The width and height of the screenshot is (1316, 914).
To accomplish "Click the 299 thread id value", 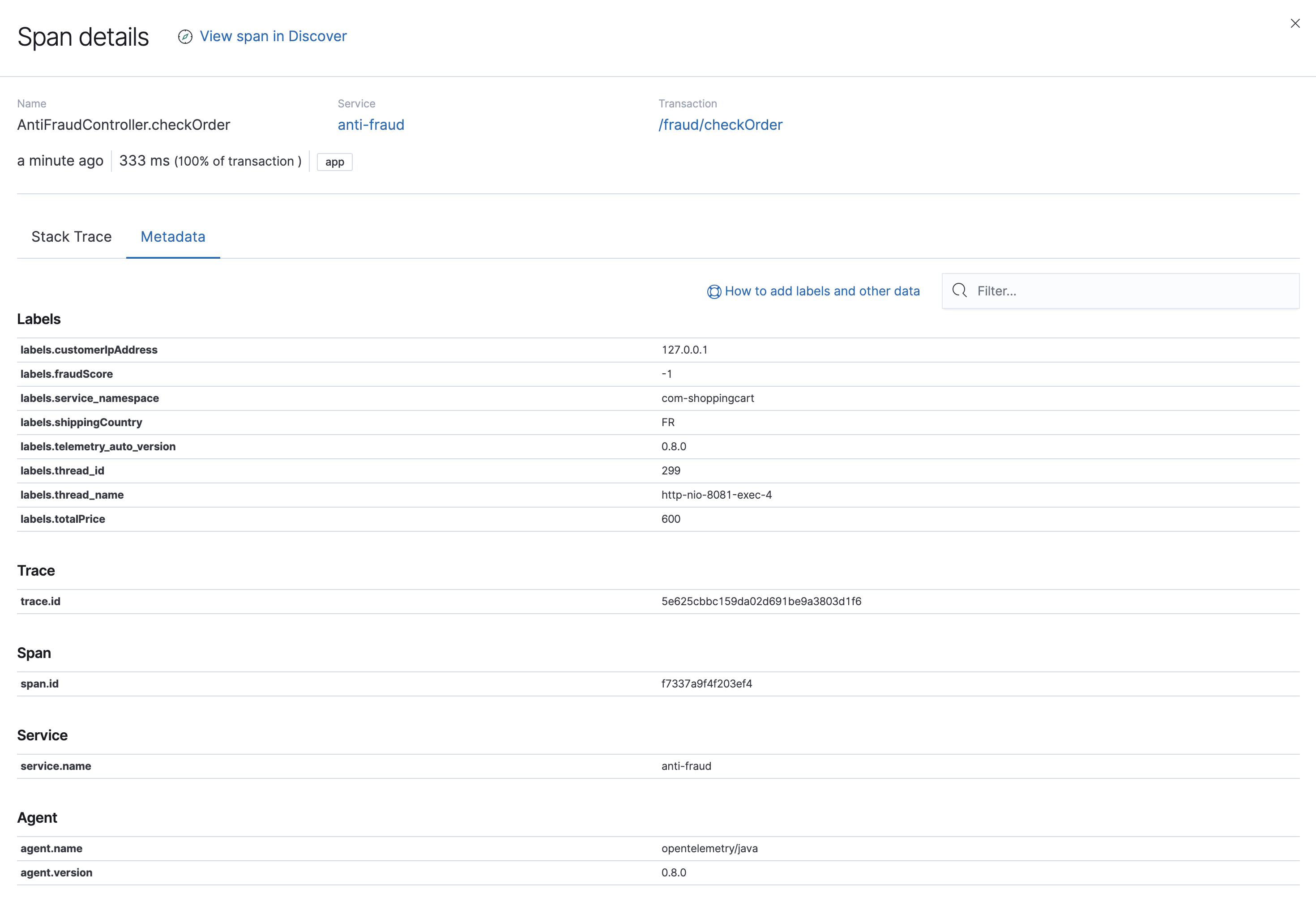I will pyautogui.click(x=671, y=471).
